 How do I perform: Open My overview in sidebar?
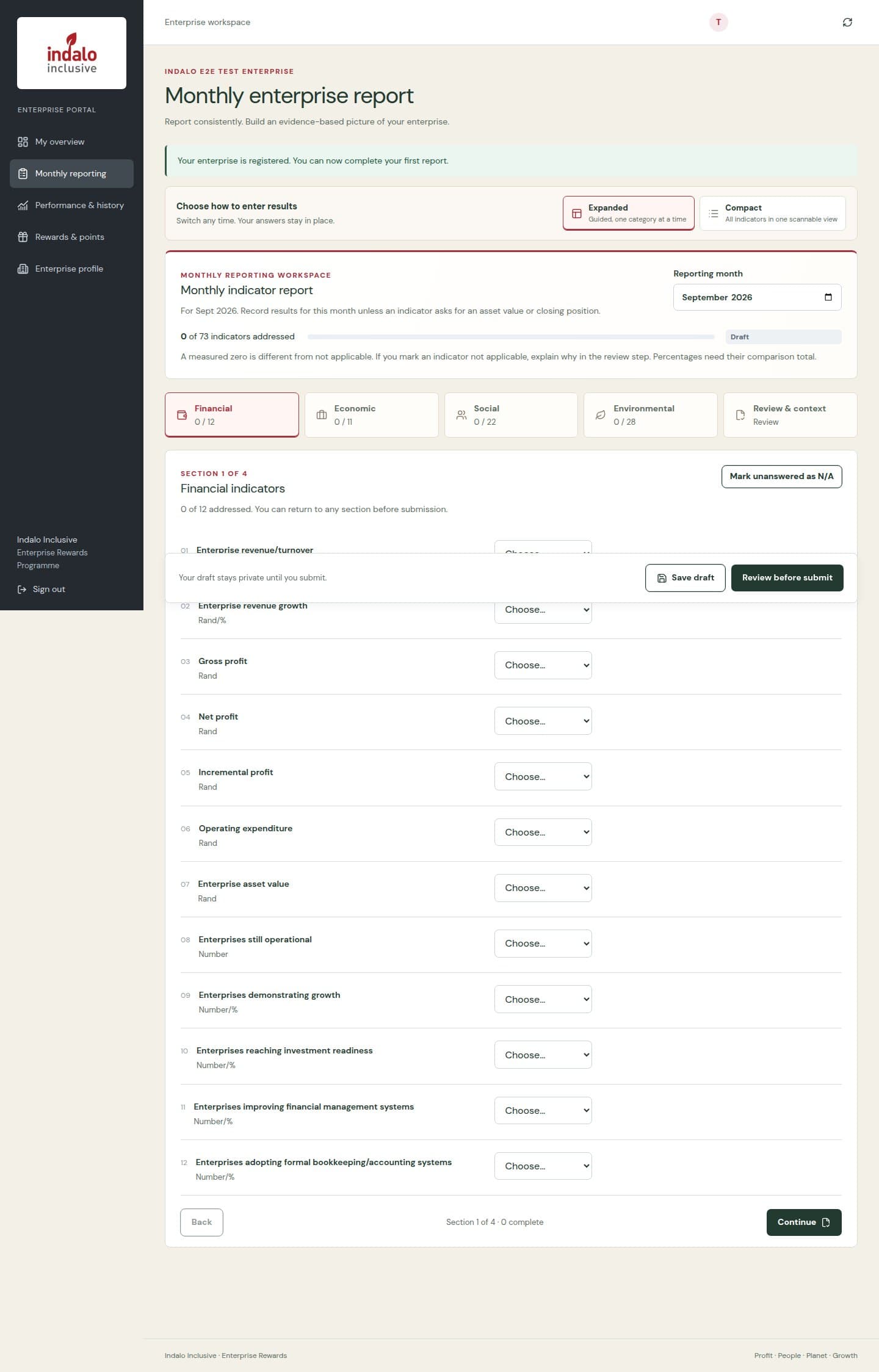(71, 142)
